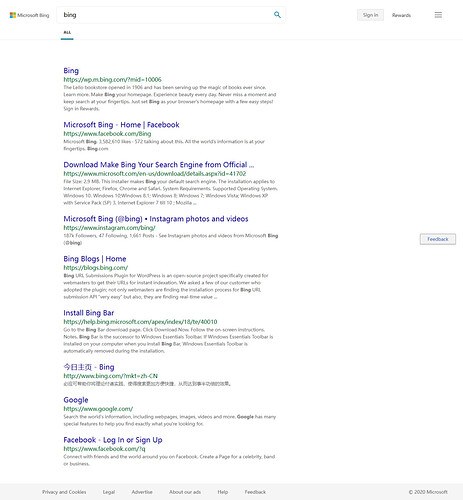The height and width of the screenshot is (500, 463).
Task: Click the blogs.bing.com URL
Action: pyautogui.click(x=96, y=268)
